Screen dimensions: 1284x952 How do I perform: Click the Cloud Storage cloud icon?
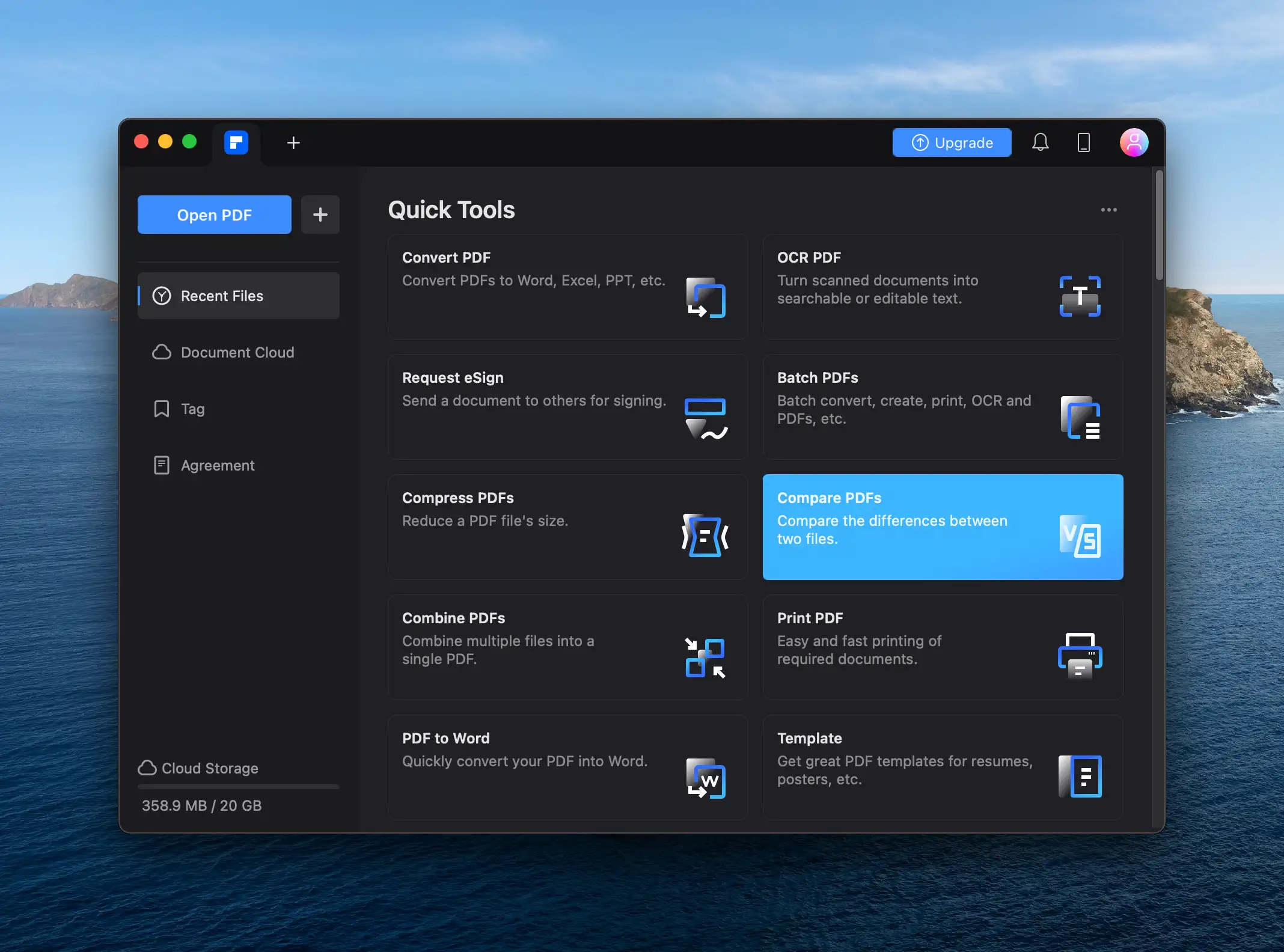click(x=147, y=767)
